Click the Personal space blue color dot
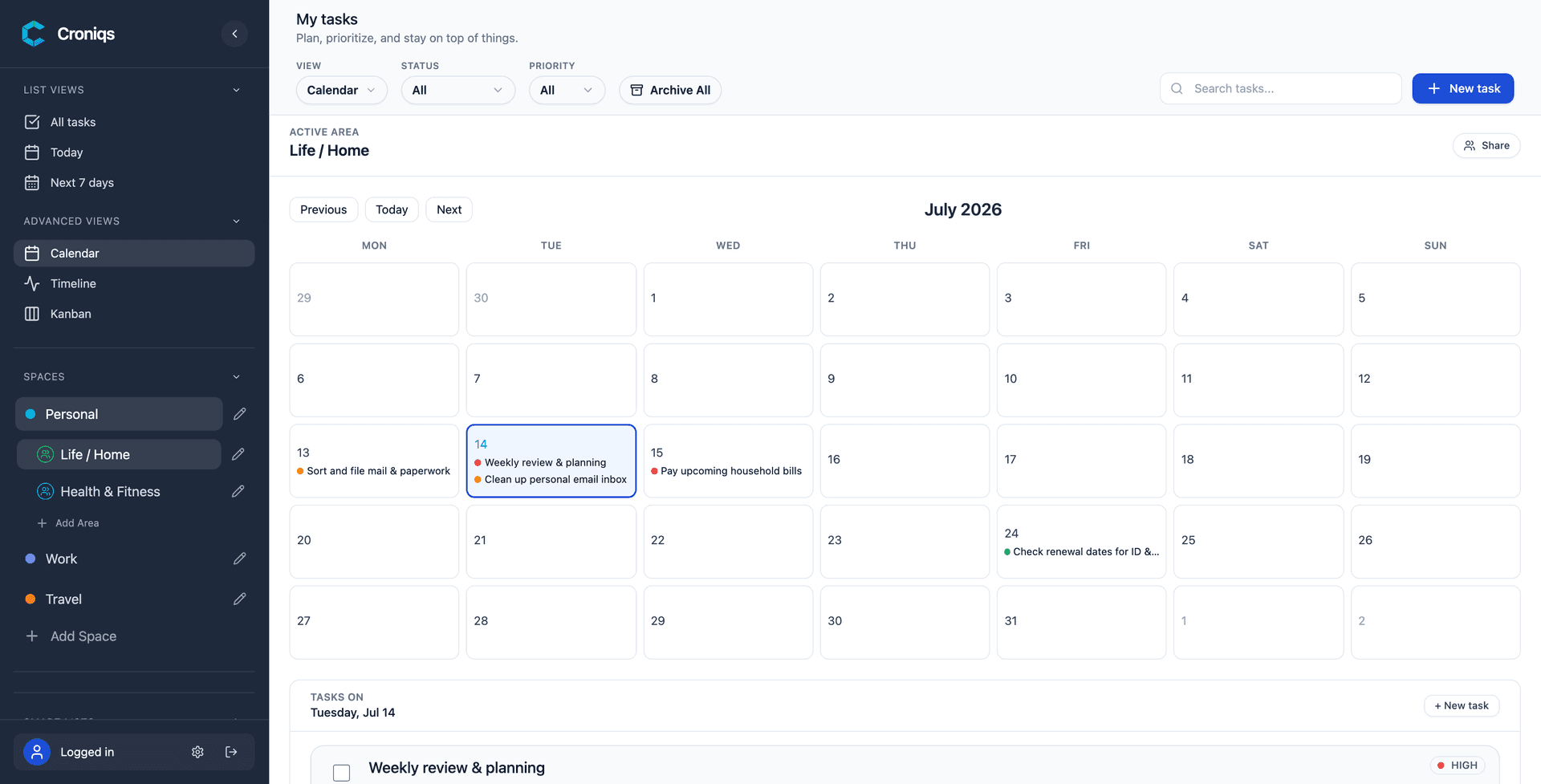This screenshot has width=1541, height=784. 30,414
